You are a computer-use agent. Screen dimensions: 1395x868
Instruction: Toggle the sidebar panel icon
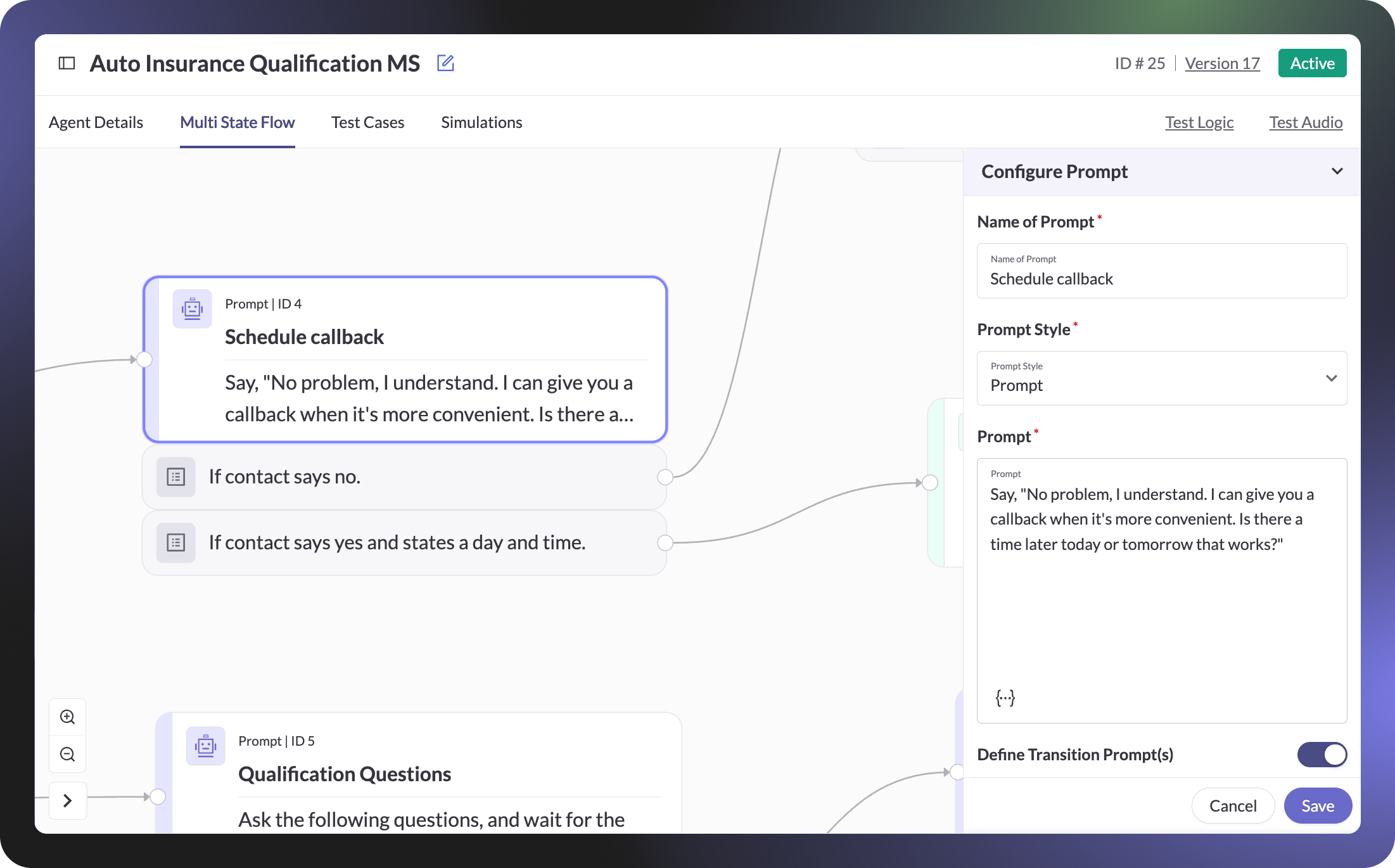[x=67, y=63]
